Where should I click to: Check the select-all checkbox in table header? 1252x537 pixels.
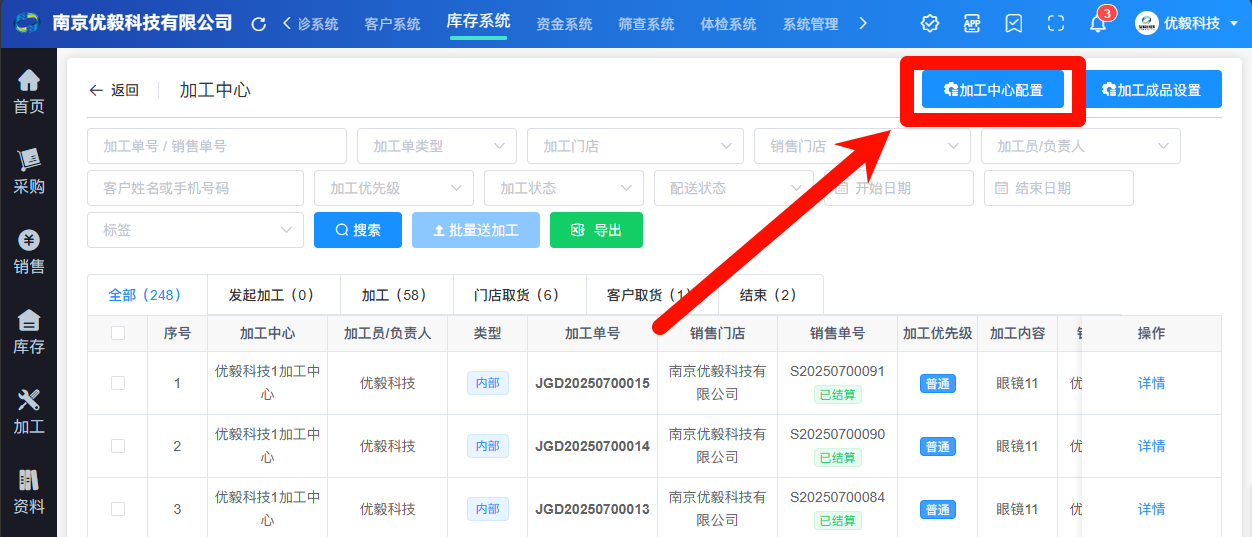[x=118, y=333]
